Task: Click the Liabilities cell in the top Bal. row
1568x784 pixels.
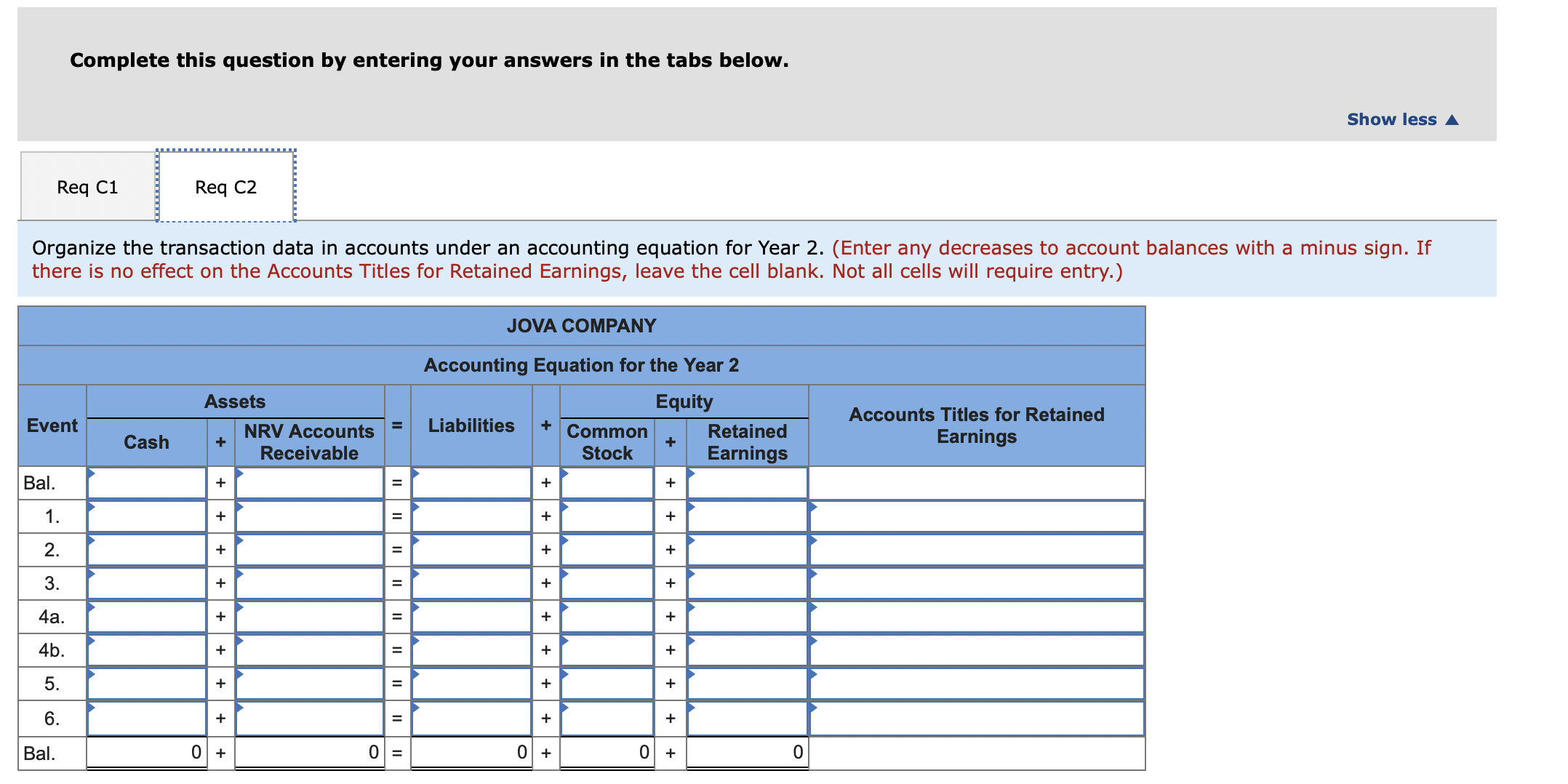Action: [x=471, y=483]
